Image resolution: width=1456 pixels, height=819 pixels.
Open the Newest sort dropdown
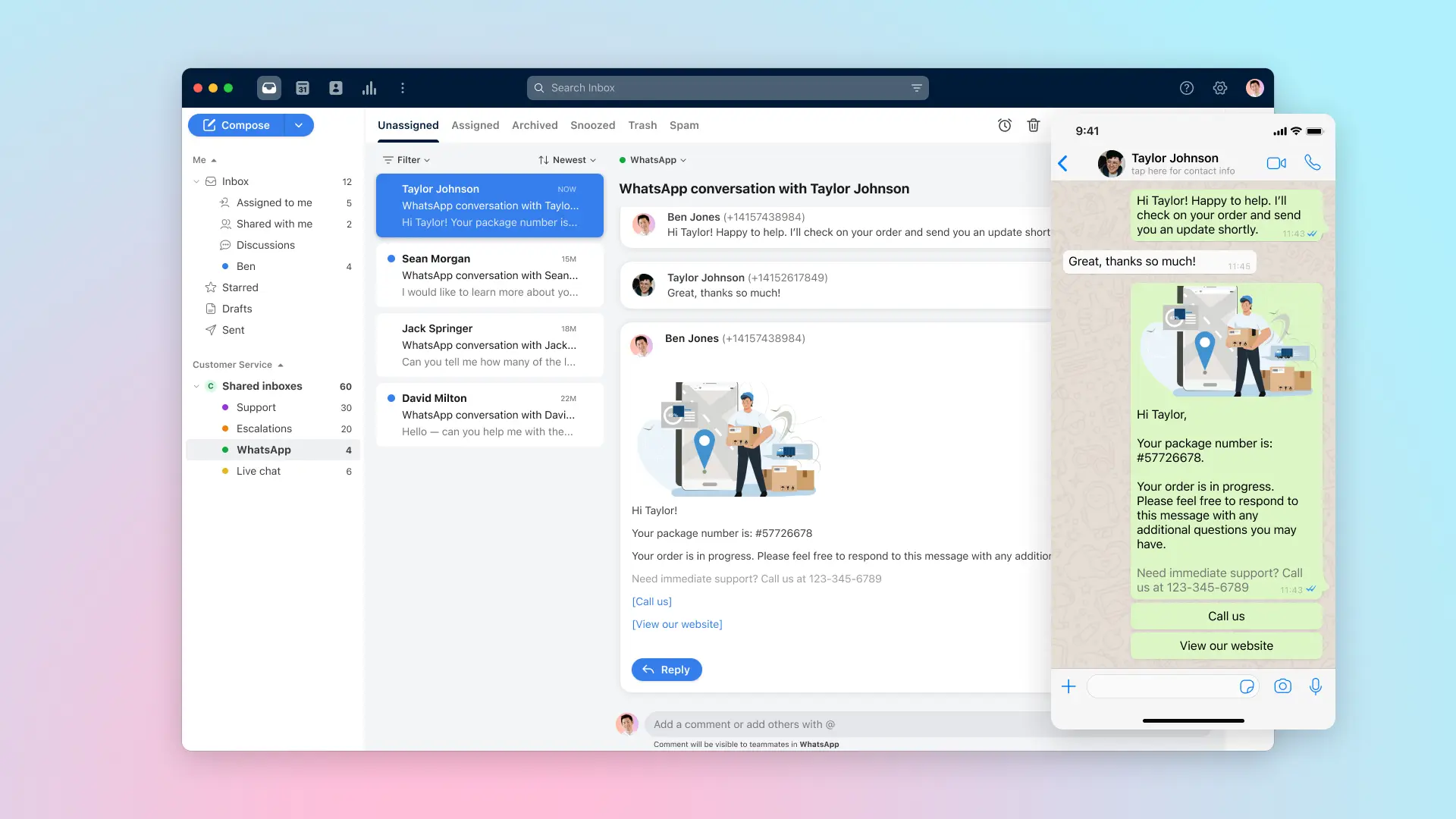point(567,160)
